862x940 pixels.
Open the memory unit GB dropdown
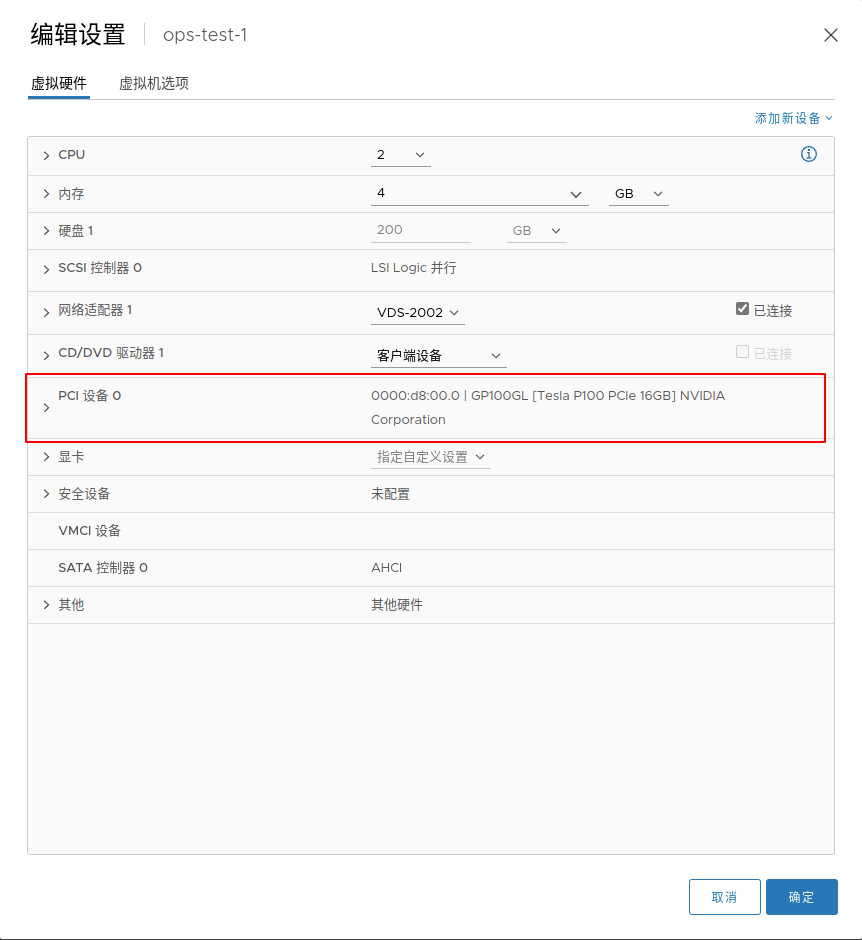point(638,193)
